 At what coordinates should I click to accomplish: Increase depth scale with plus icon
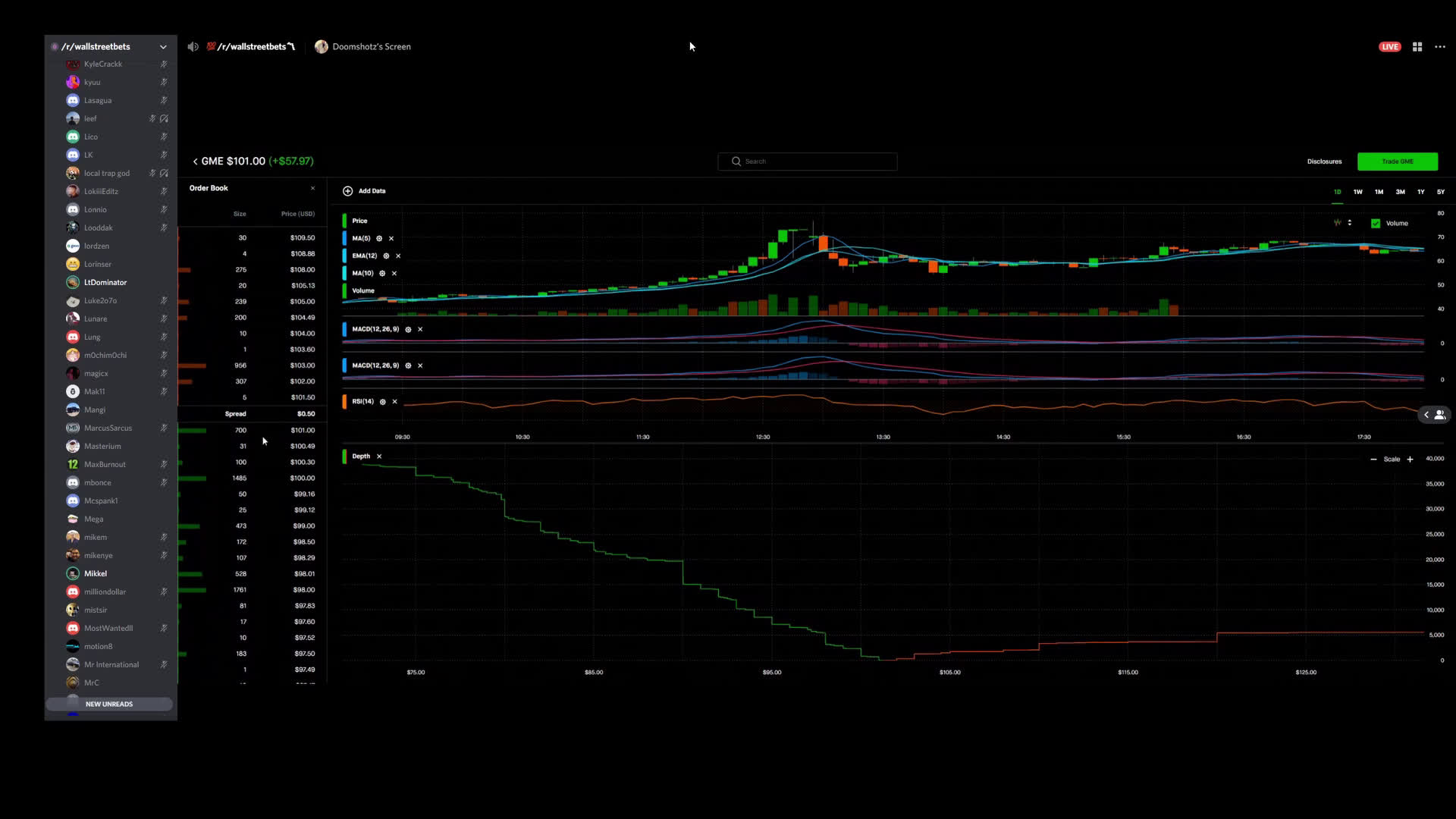[1410, 460]
